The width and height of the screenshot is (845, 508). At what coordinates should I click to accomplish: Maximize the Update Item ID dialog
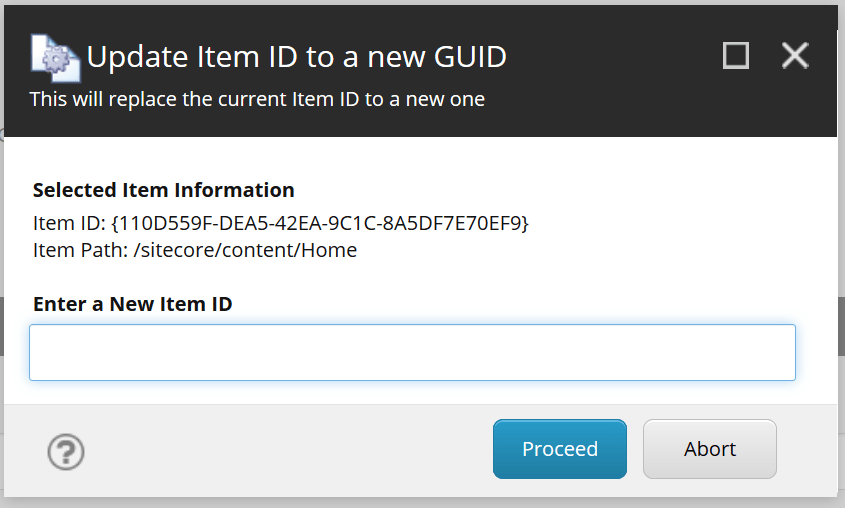(x=736, y=55)
